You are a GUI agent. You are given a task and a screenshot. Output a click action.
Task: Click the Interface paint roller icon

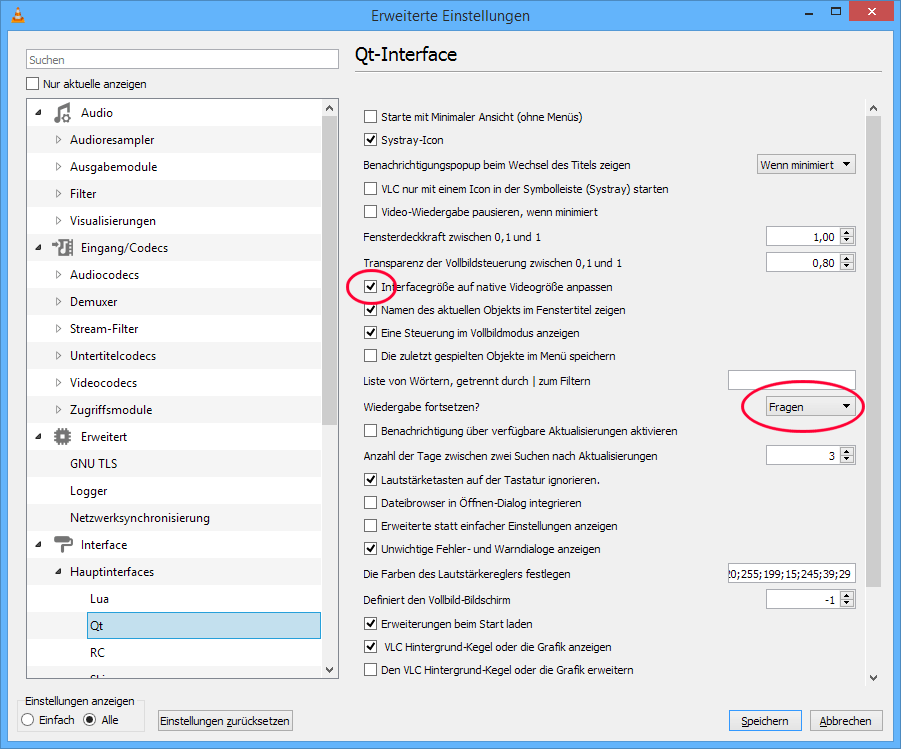(x=63, y=545)
